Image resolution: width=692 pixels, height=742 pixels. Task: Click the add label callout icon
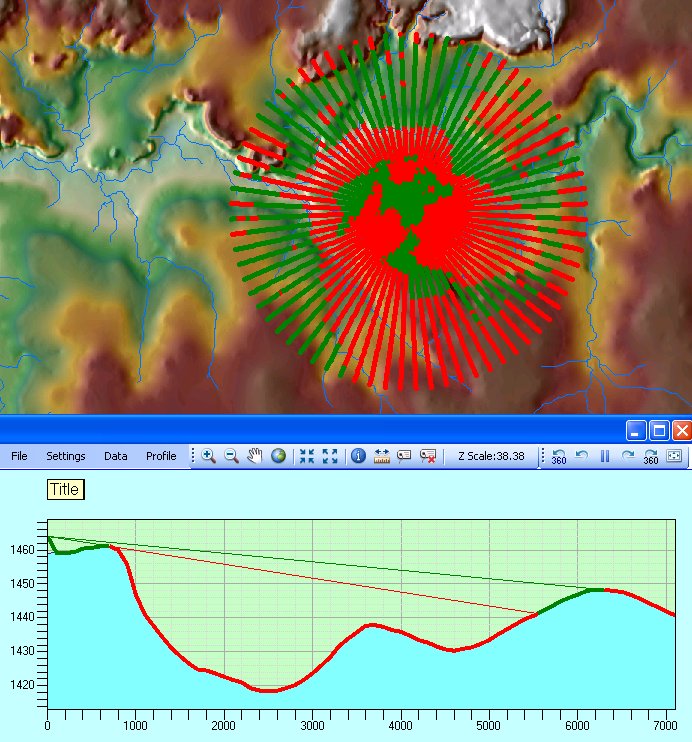click(404, 456)
